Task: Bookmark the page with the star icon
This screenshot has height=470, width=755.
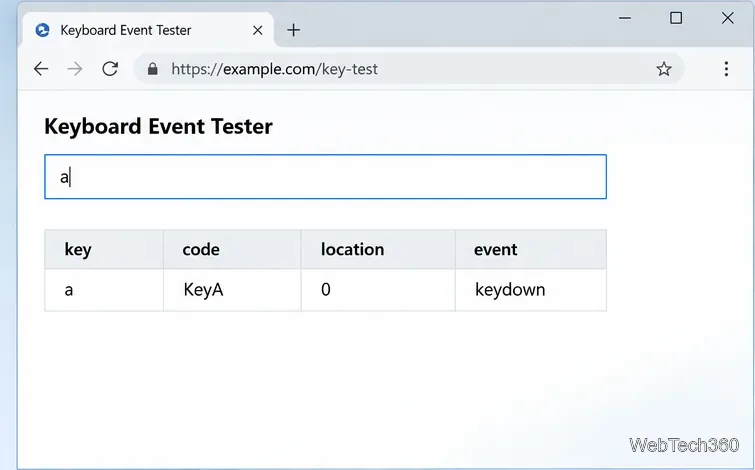Action: pos(664,69)
